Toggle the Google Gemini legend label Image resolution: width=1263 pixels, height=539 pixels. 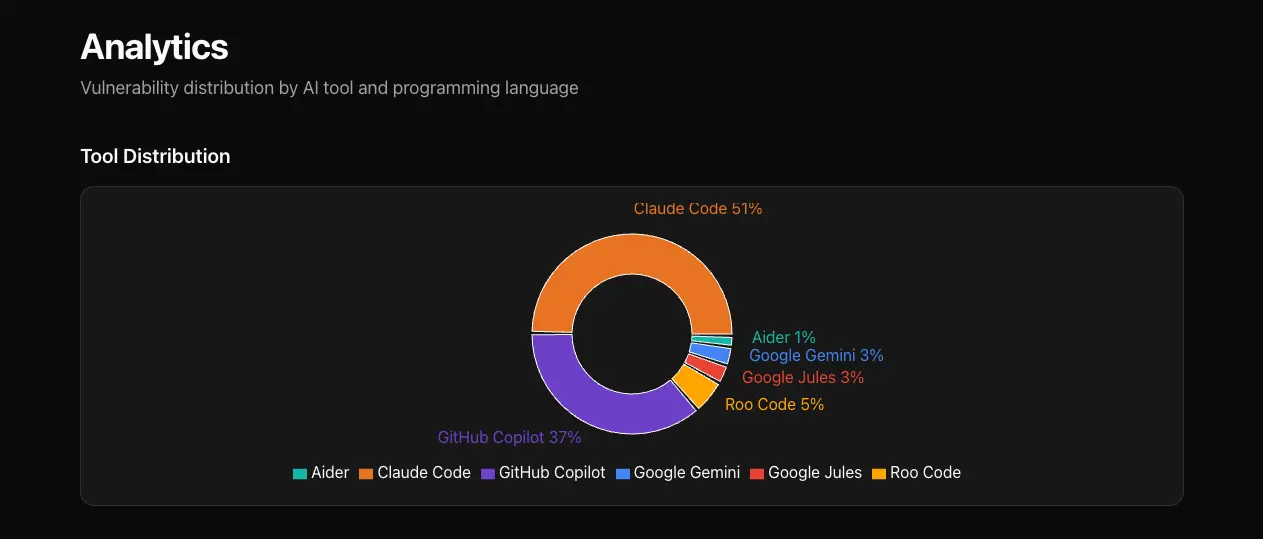[x=687, y=473]
